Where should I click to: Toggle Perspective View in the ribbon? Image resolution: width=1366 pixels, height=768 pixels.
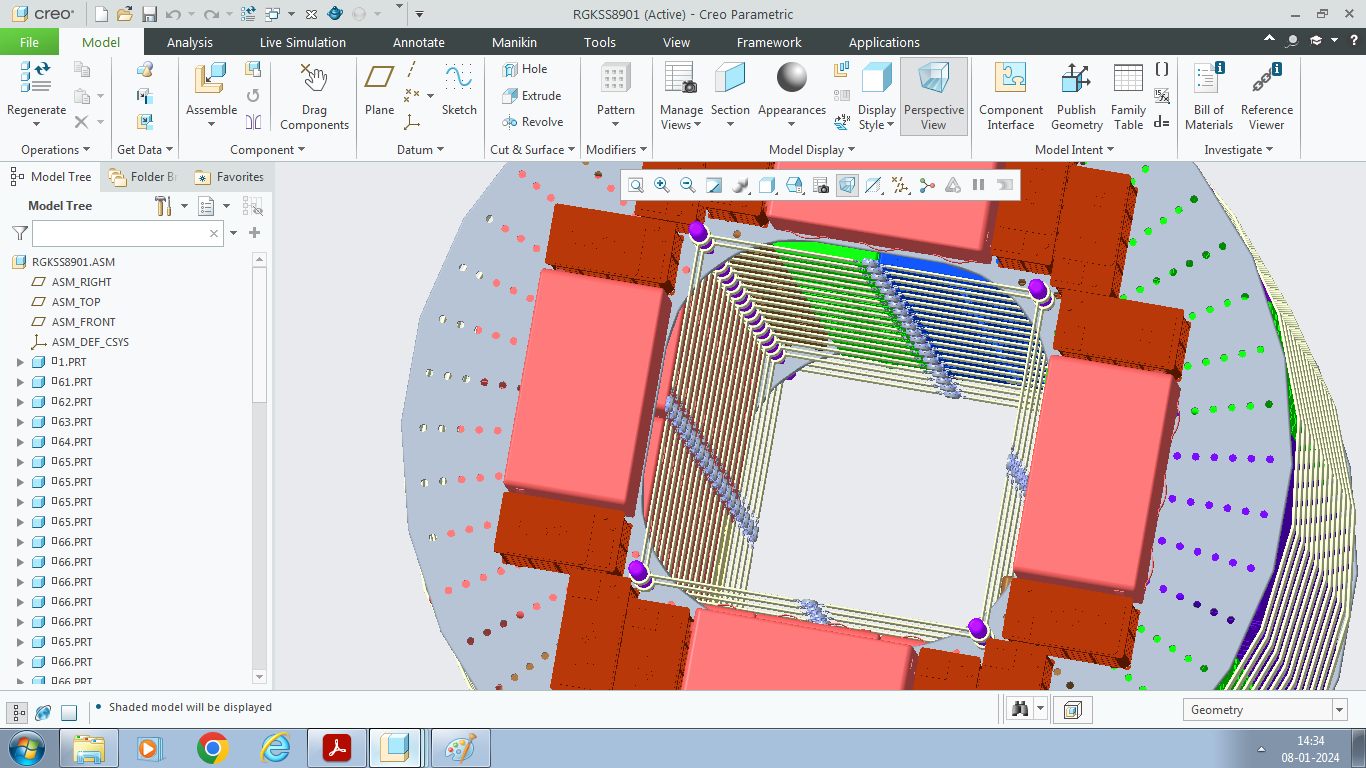[934, 96]
